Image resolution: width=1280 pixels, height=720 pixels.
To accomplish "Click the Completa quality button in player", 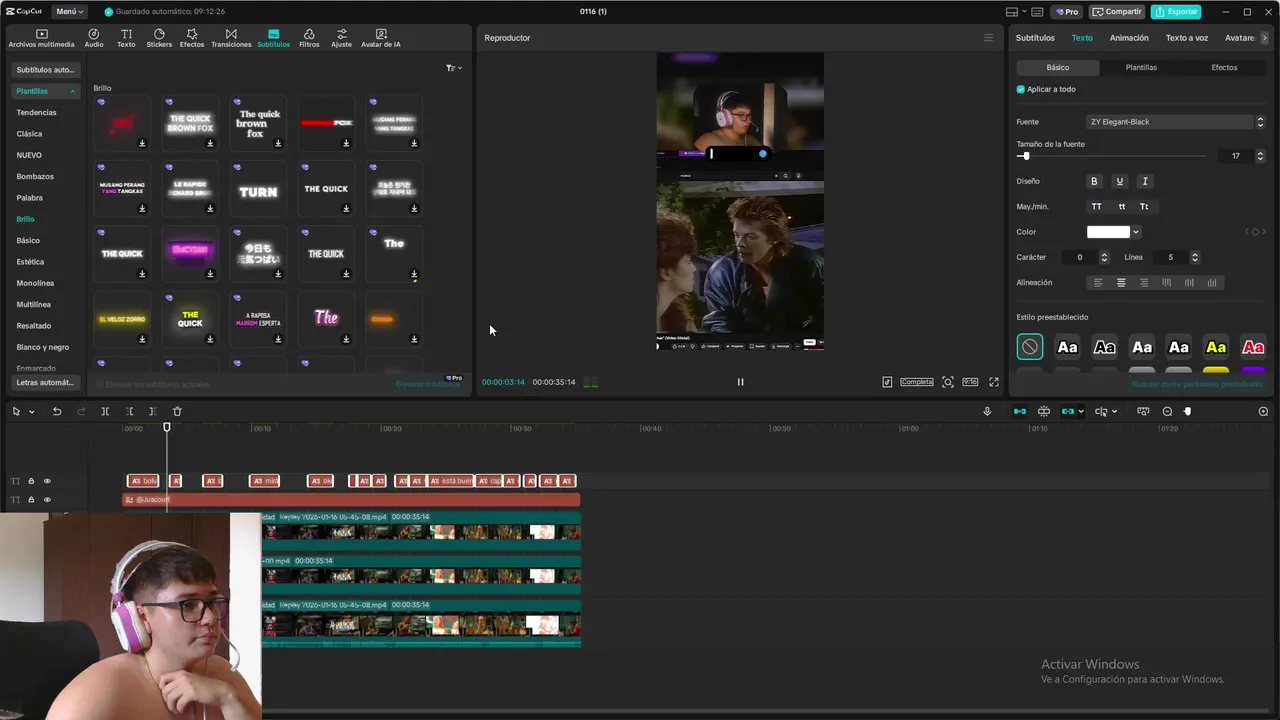I will 917,382.
